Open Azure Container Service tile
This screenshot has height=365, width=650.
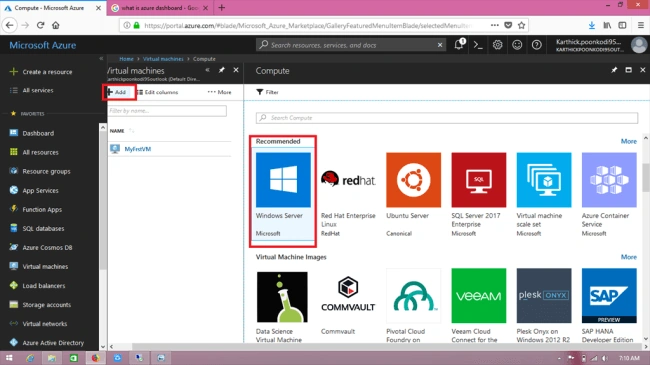(x=609, y=195)
